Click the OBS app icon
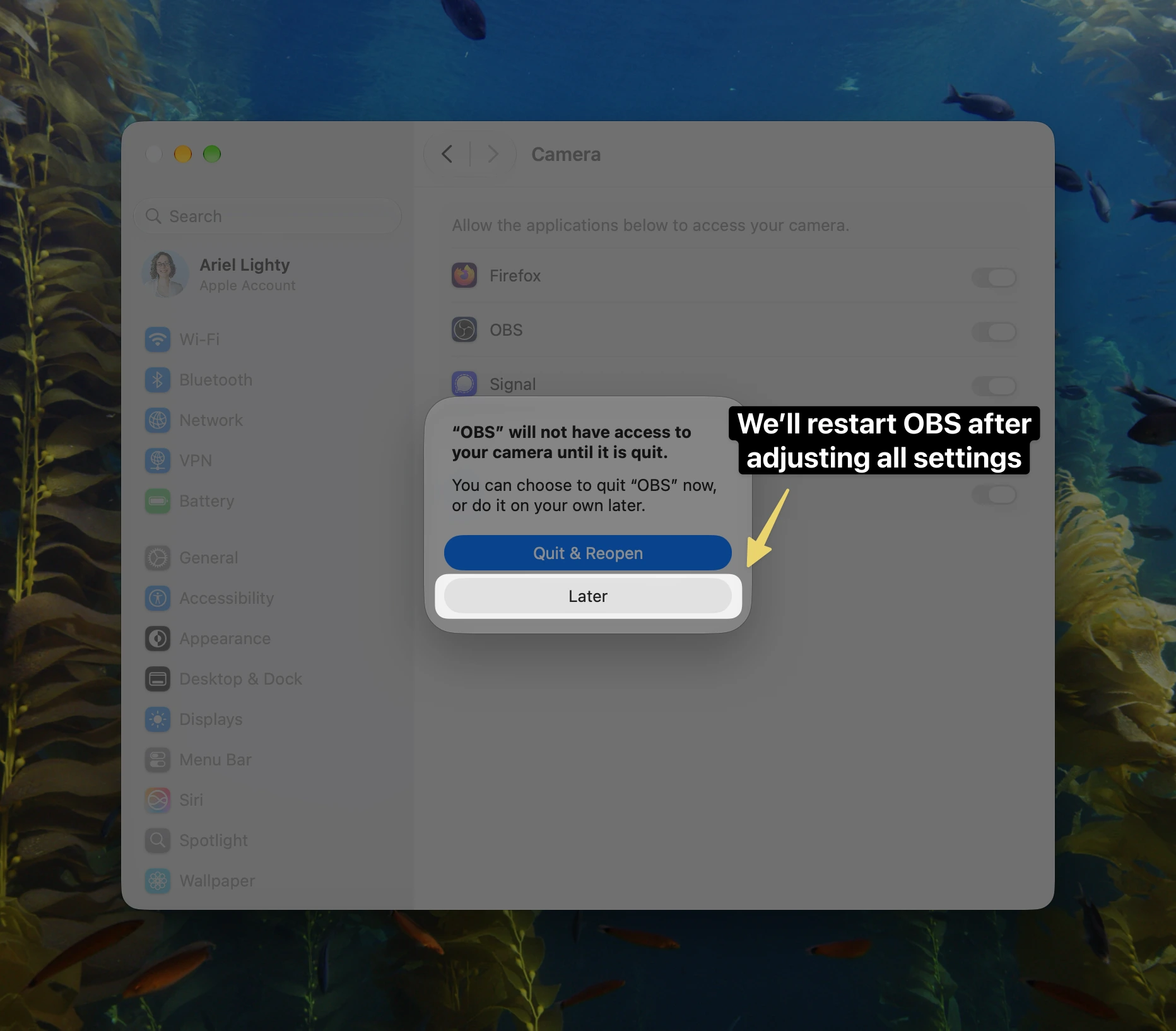Viewport: 1176px width, 1031px height. 464,330
